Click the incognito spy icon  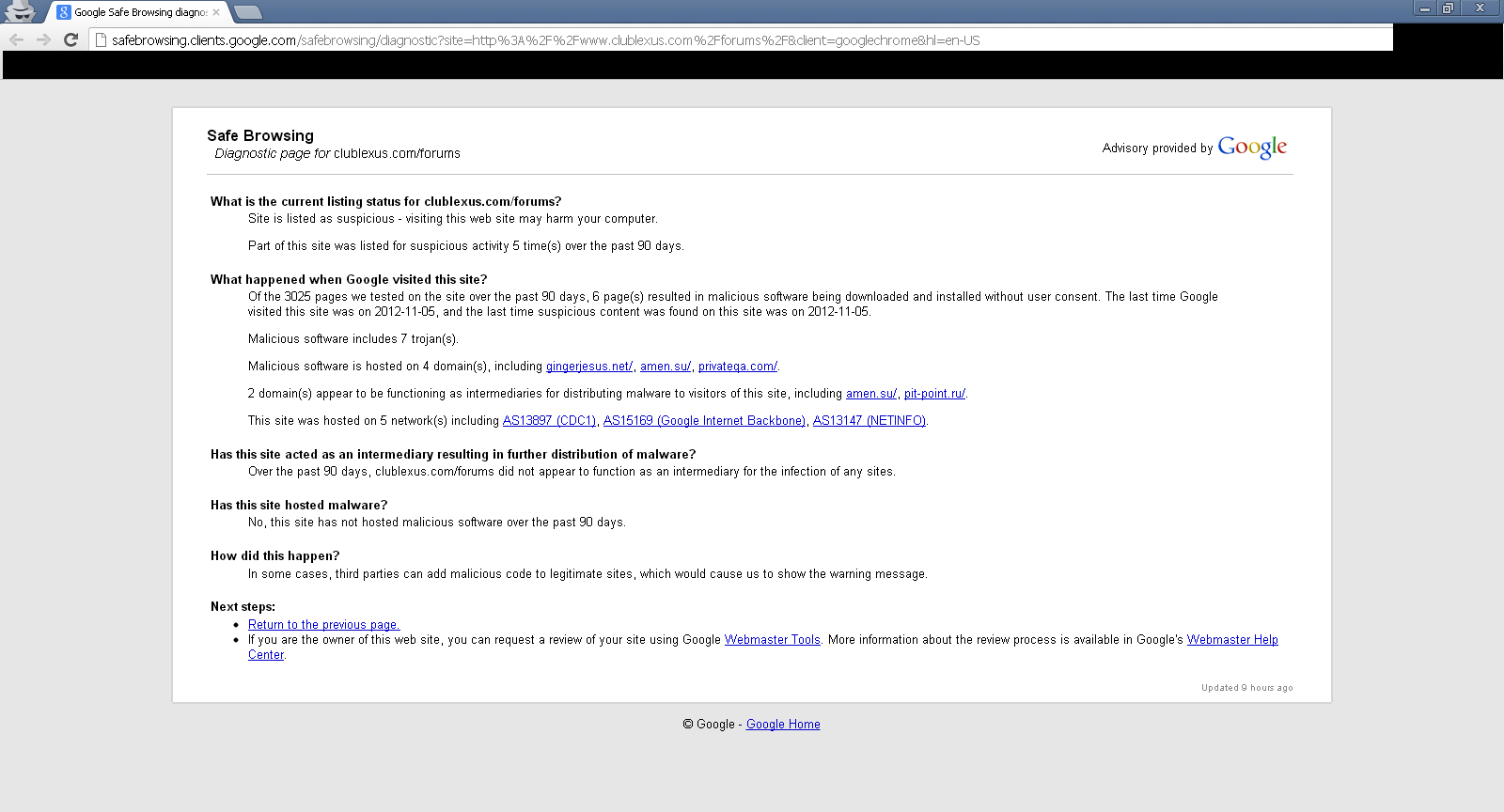click(20, 11)
